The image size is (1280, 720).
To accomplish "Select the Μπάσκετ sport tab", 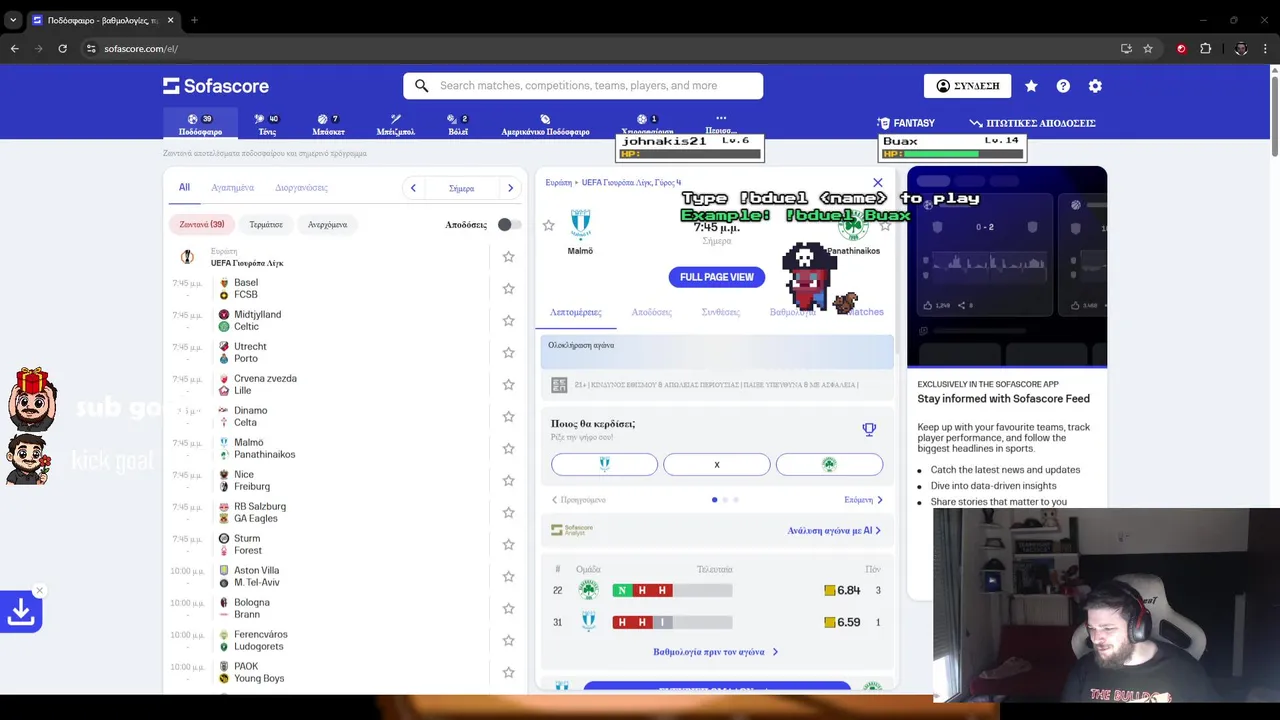I will tap(328, 124).
